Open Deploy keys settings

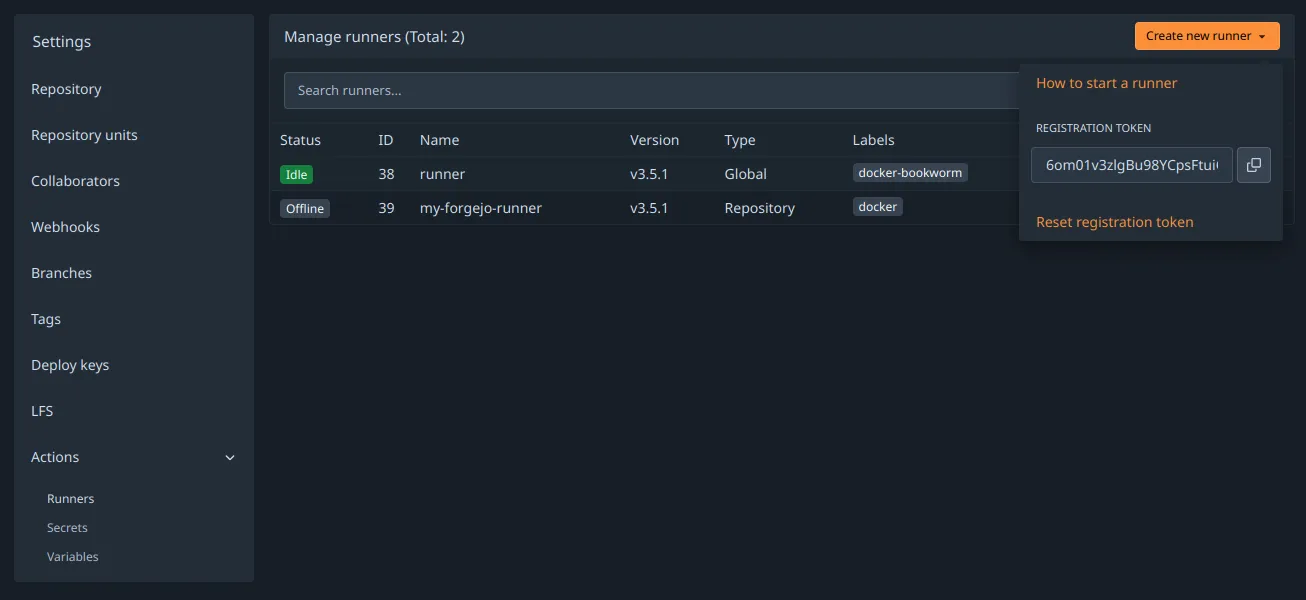[70, 365]
